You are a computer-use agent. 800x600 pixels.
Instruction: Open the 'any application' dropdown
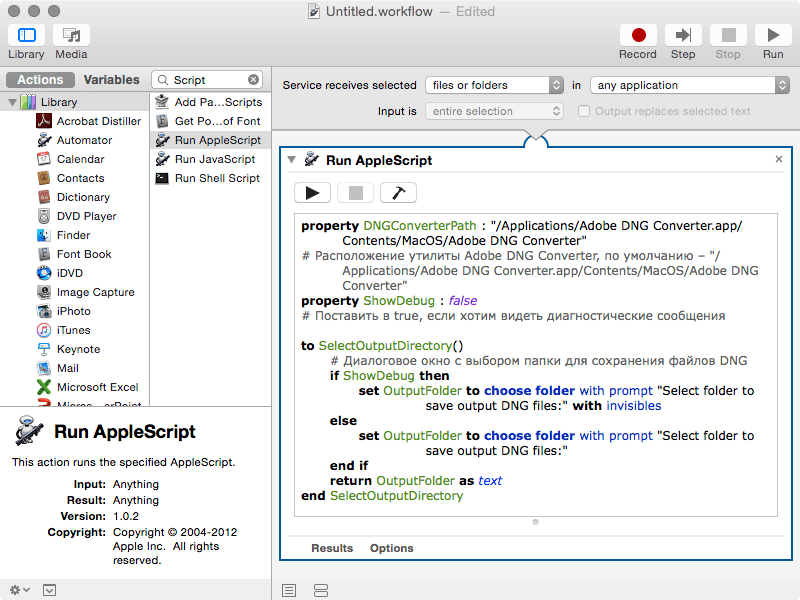(690, 85)
